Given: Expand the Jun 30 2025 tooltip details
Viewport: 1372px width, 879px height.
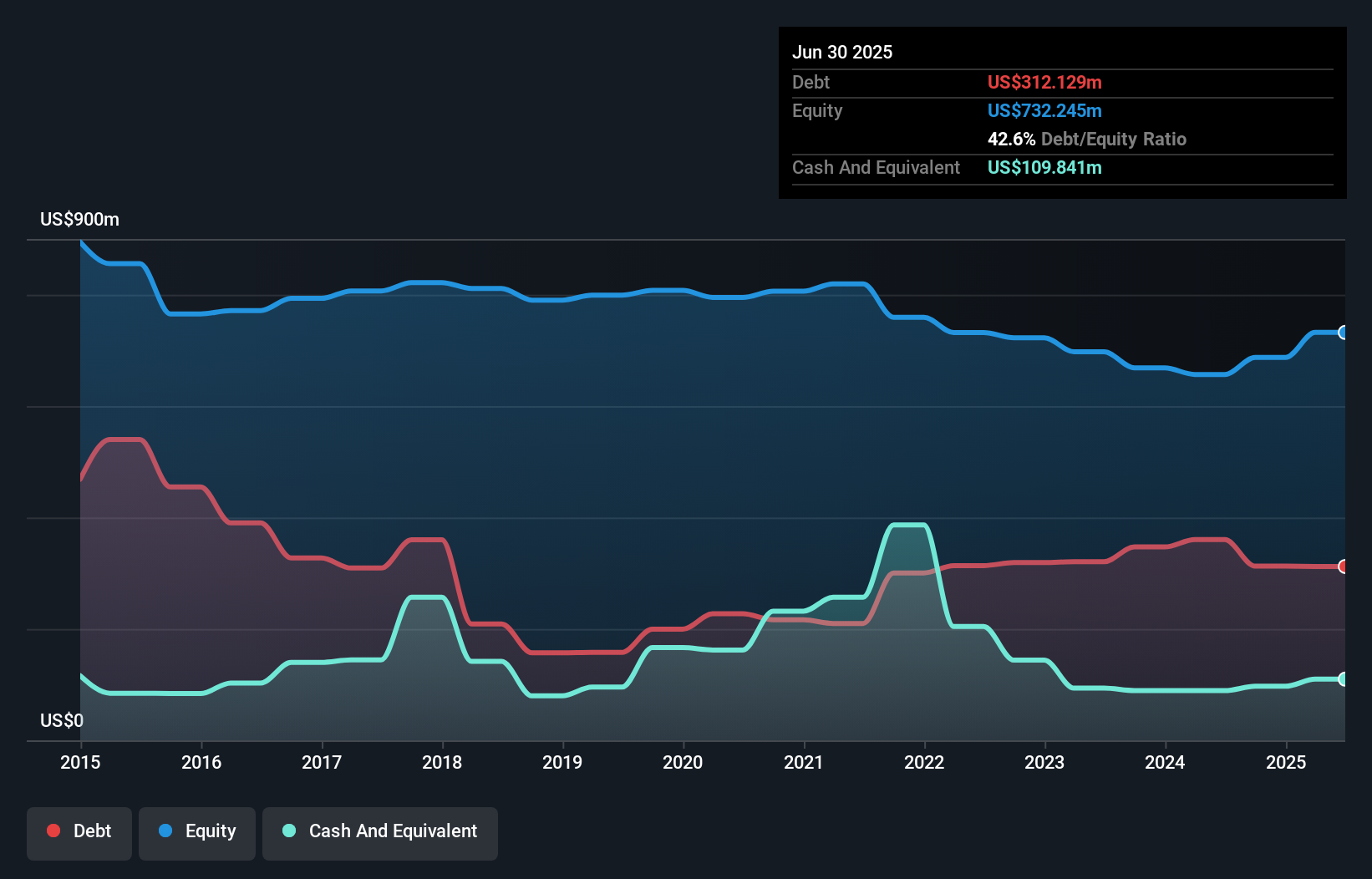Looking at the screenshot, I should (843, 52).
